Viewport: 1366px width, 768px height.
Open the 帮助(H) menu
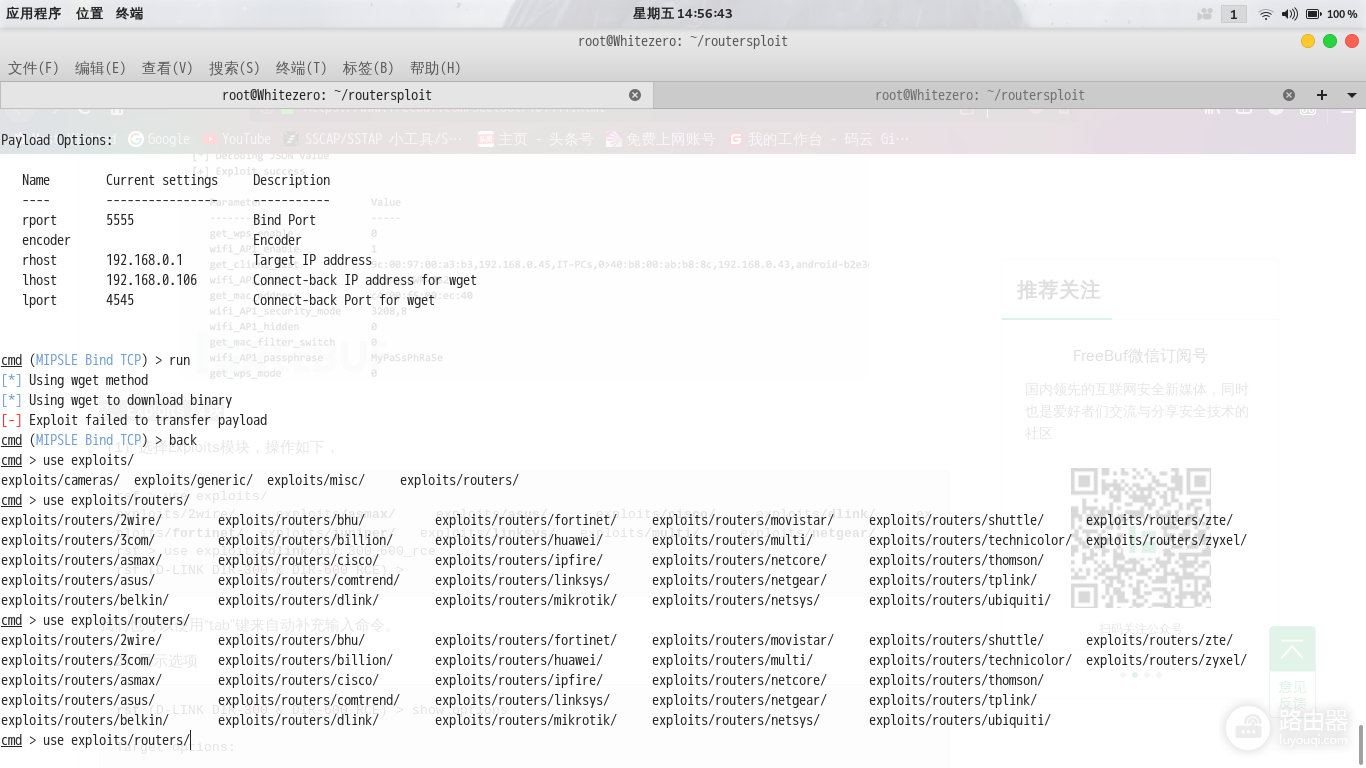click(435, 68)
